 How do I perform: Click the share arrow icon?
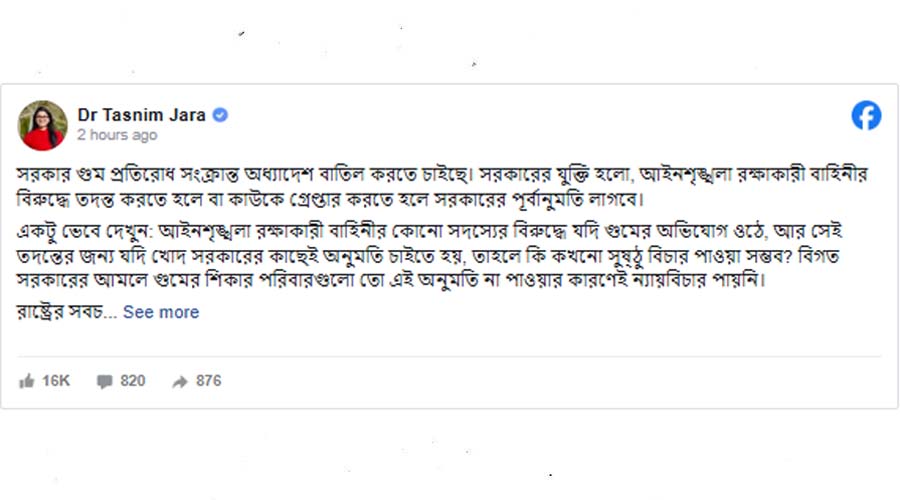[x=180, y=381]
